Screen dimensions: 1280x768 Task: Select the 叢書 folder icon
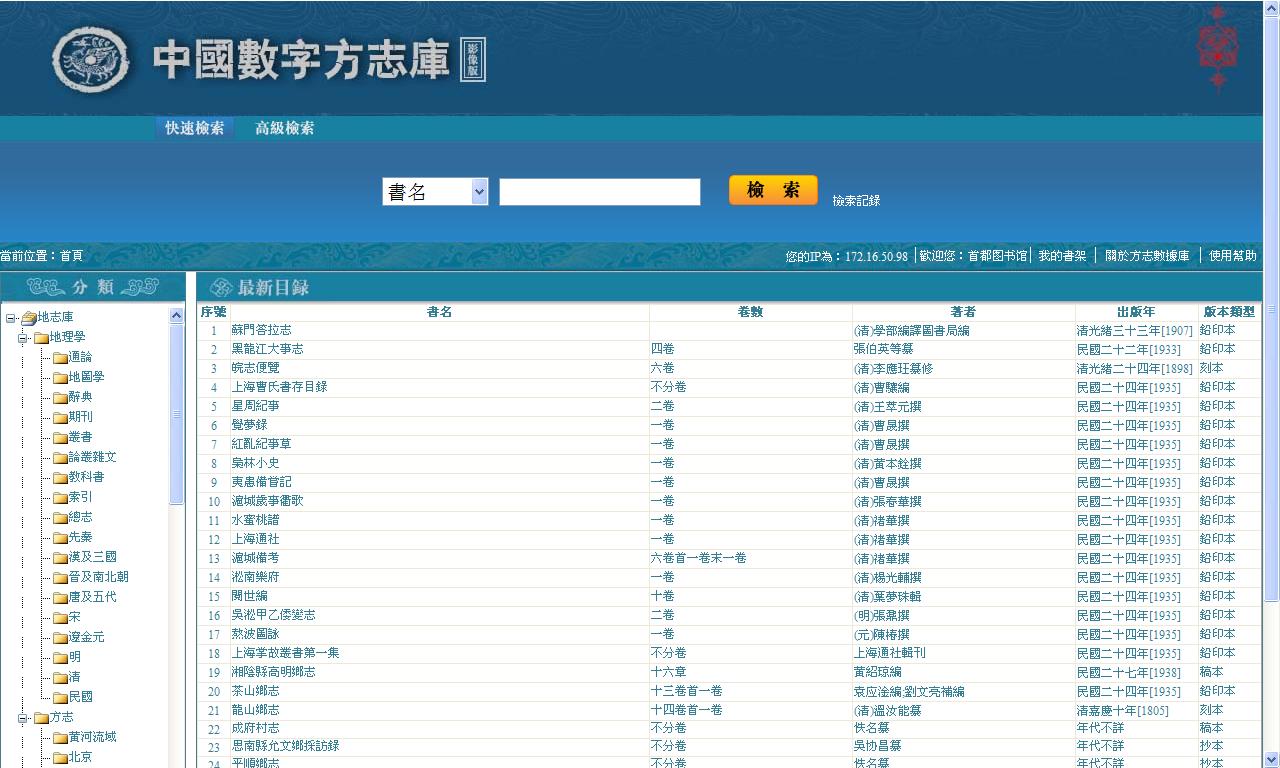[x=60, y=438]
